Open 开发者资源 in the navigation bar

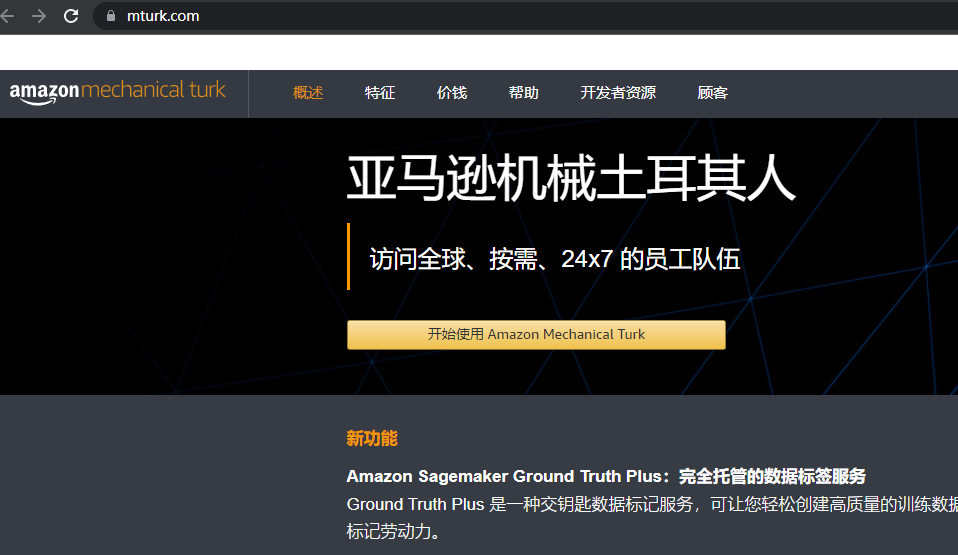point(618,93)
